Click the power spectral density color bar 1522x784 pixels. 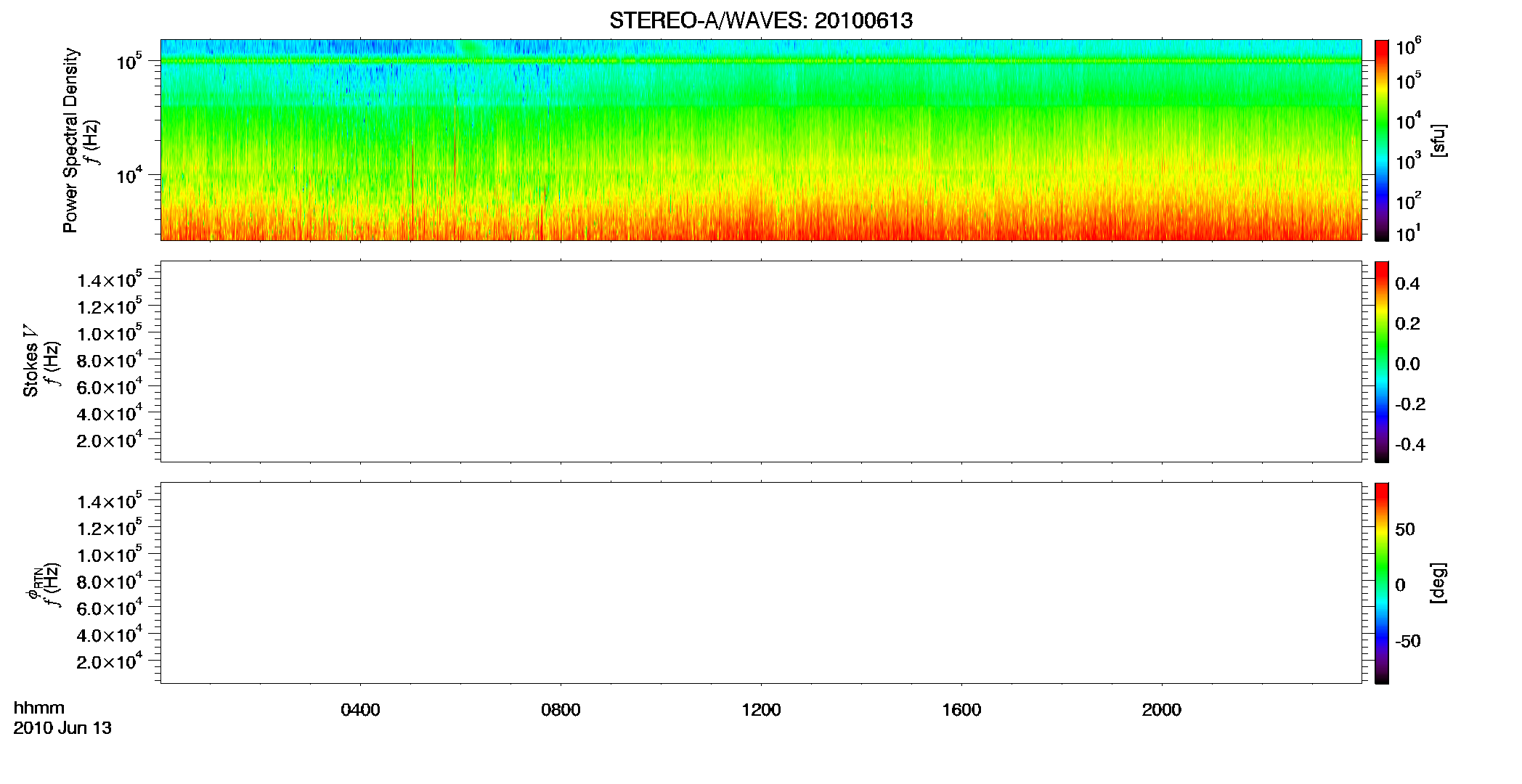1382,140
